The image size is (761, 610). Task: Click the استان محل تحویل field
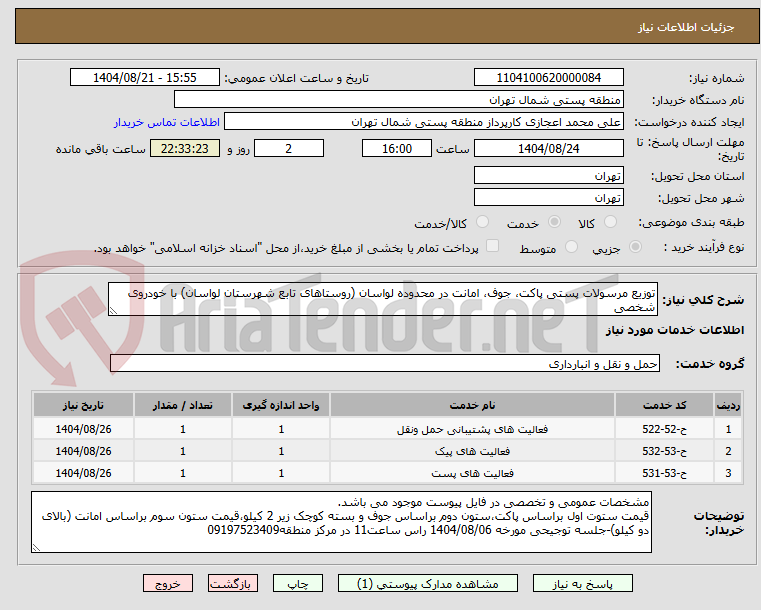pos(548,176)
